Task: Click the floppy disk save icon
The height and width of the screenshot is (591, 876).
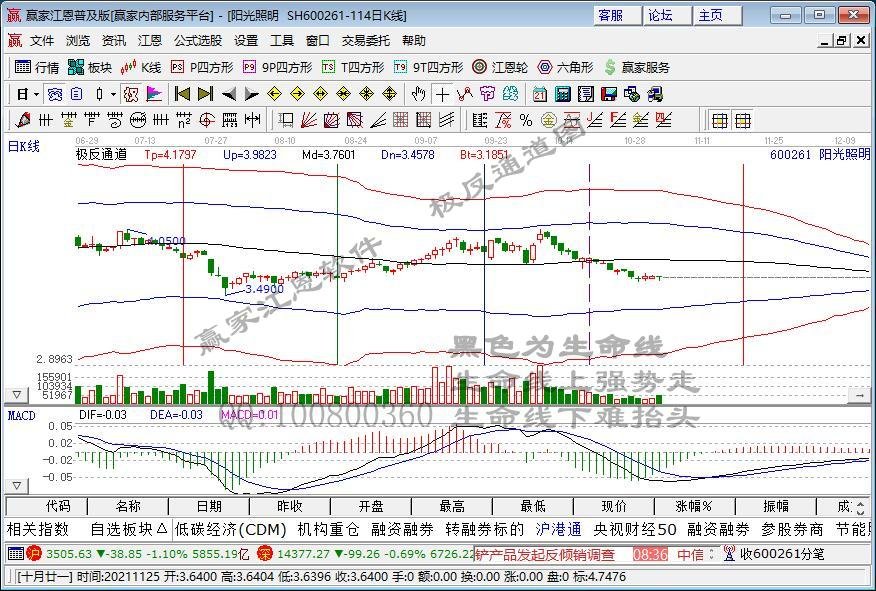Action: (608, 94)
